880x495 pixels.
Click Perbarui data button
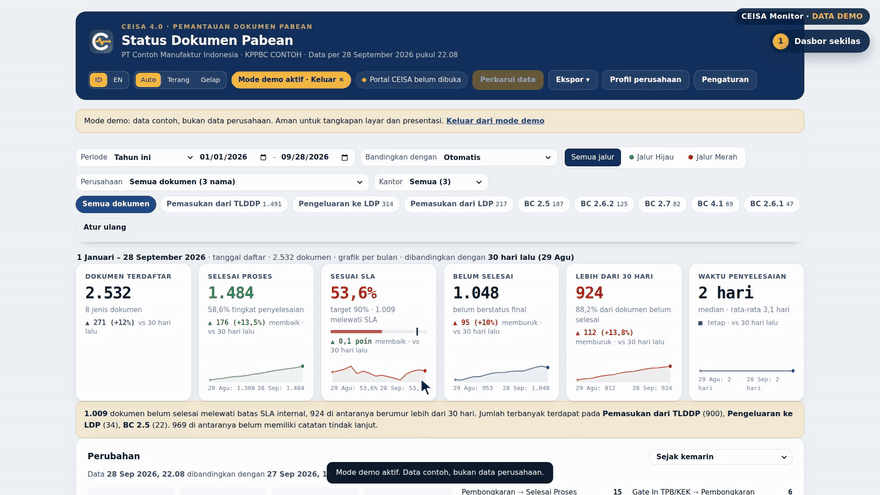(x=507, y=80)
